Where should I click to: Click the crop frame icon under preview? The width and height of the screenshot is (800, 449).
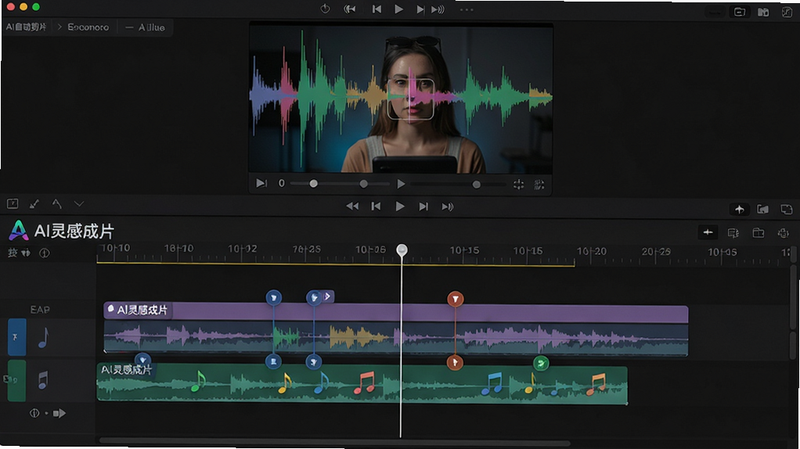539,185
